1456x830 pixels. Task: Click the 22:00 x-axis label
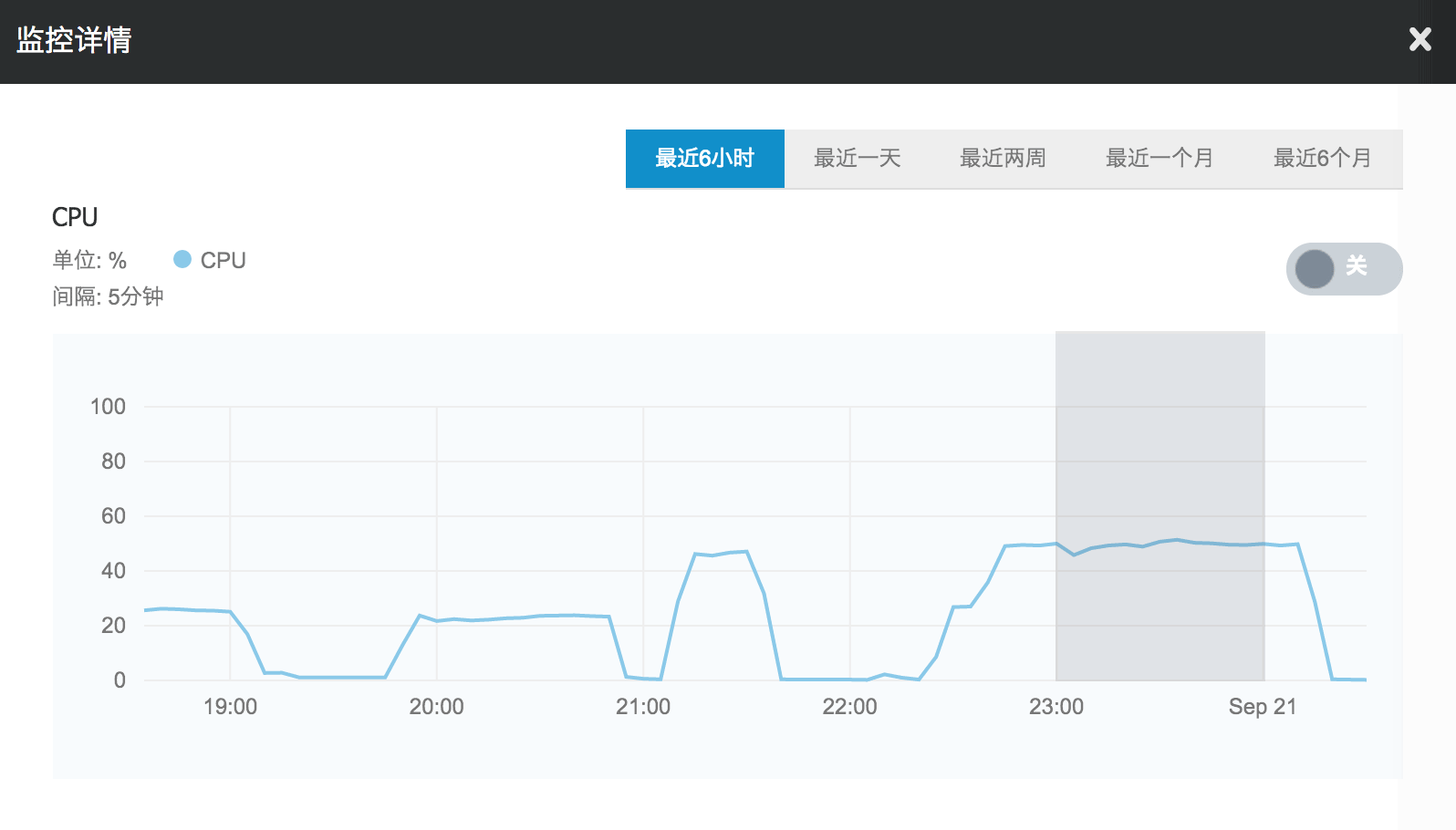pos(849,707)
